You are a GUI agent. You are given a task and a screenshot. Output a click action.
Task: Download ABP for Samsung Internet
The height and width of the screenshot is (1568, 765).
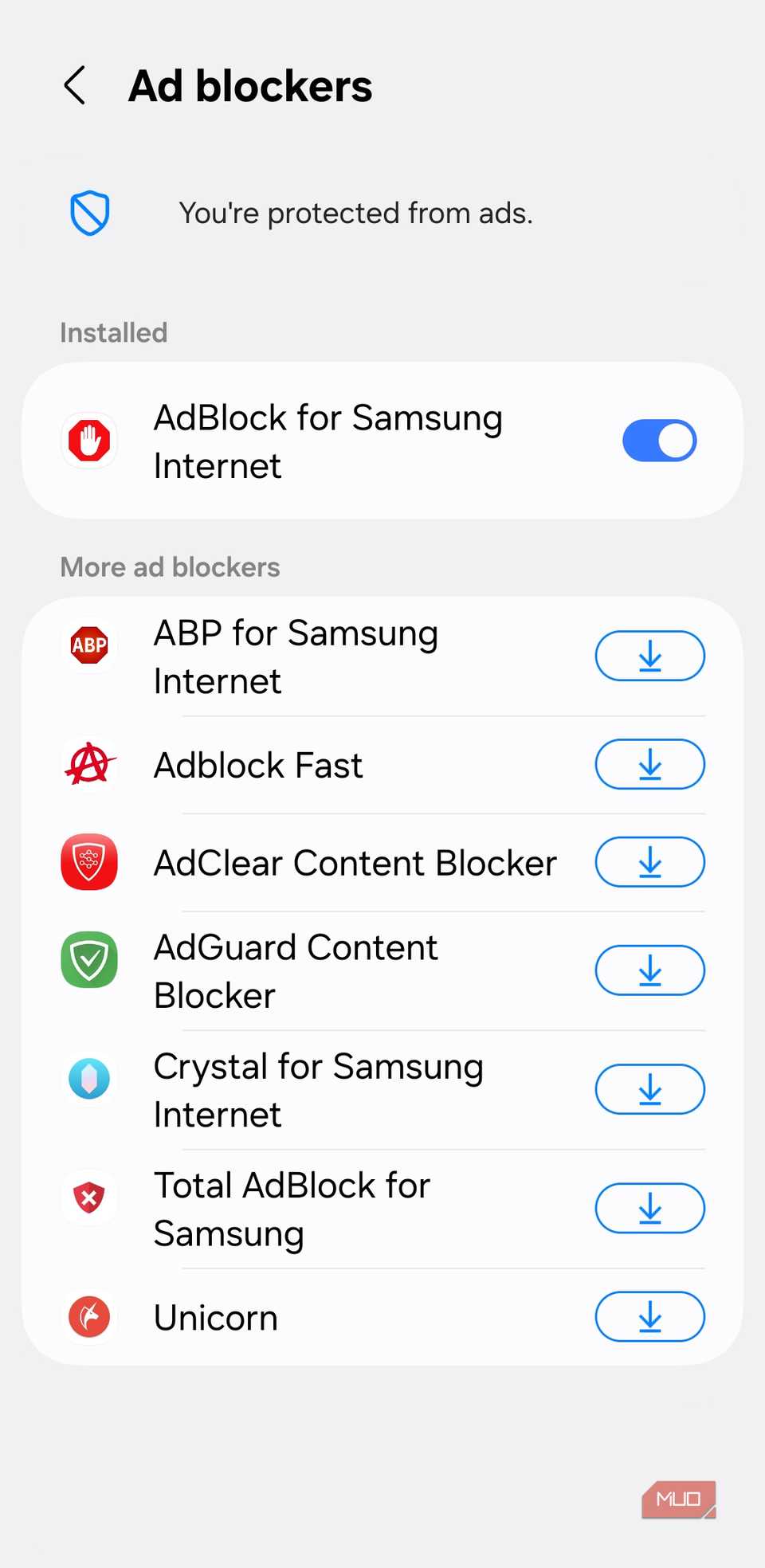pyautogui.click(x=649, y=655)
